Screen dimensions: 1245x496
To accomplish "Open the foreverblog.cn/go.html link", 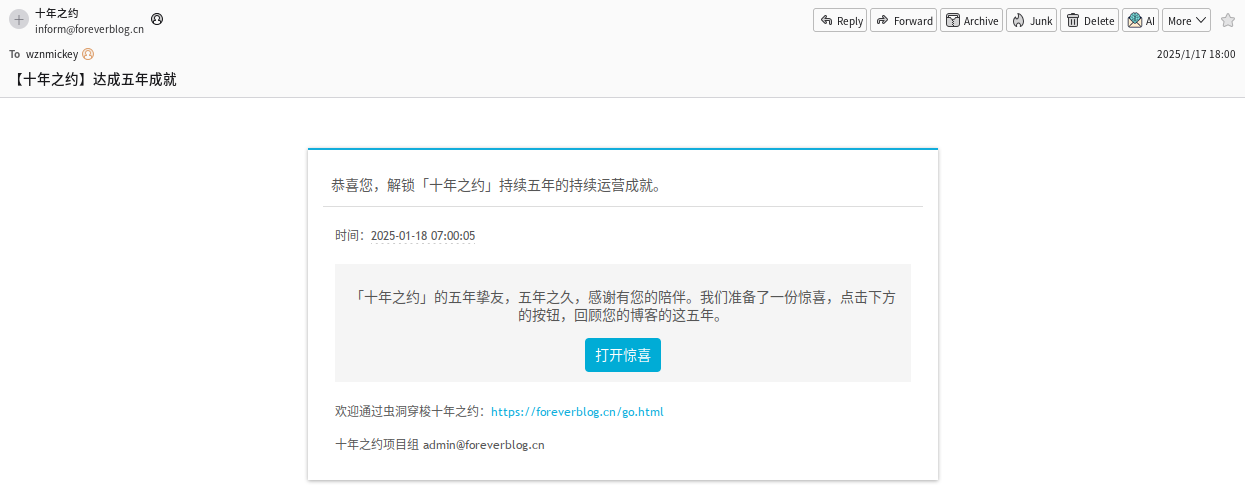I will click(x=577, y=412).
